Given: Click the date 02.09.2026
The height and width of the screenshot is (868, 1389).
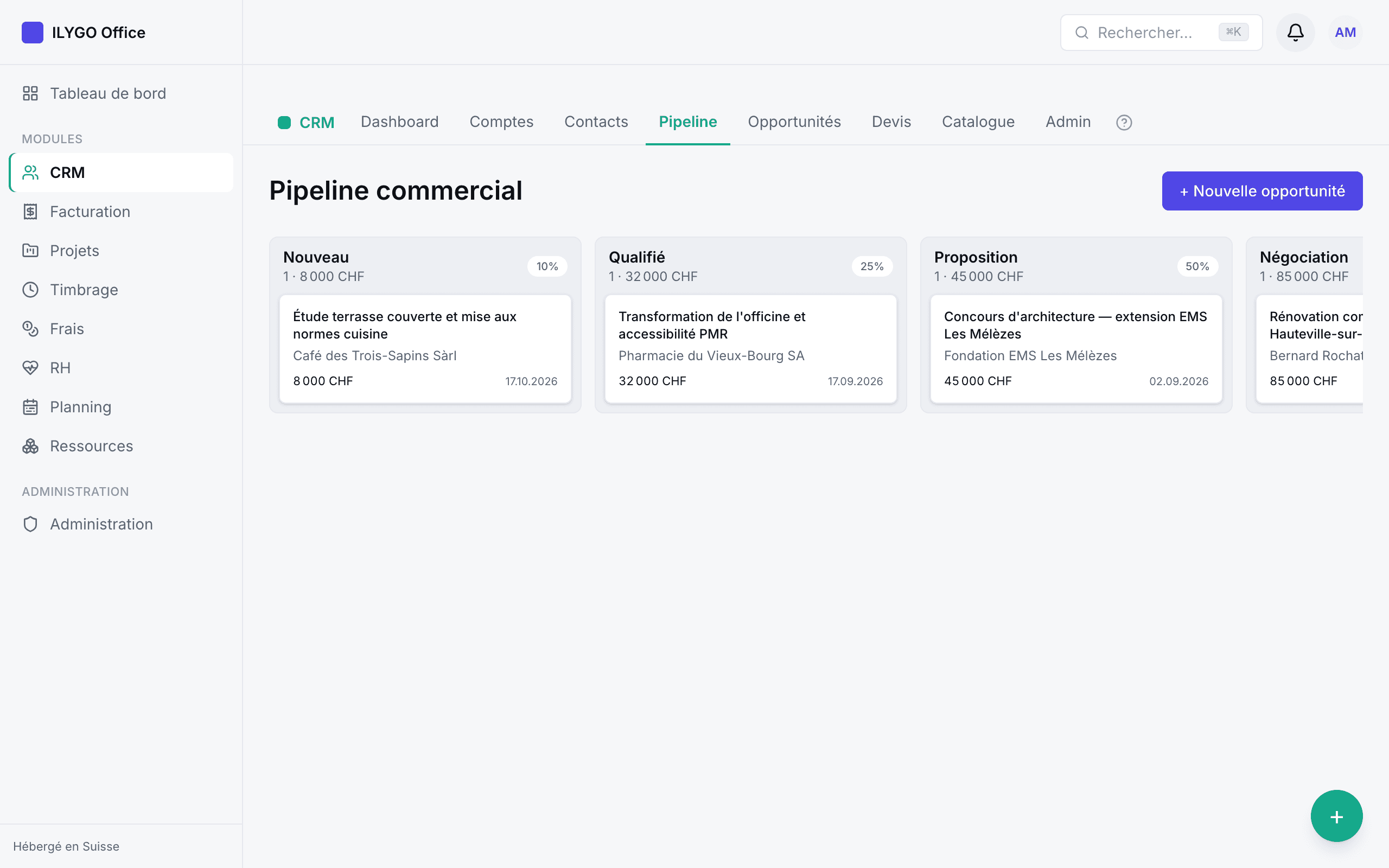Looking at the screenshot, I should click(x=1178, y=381).
